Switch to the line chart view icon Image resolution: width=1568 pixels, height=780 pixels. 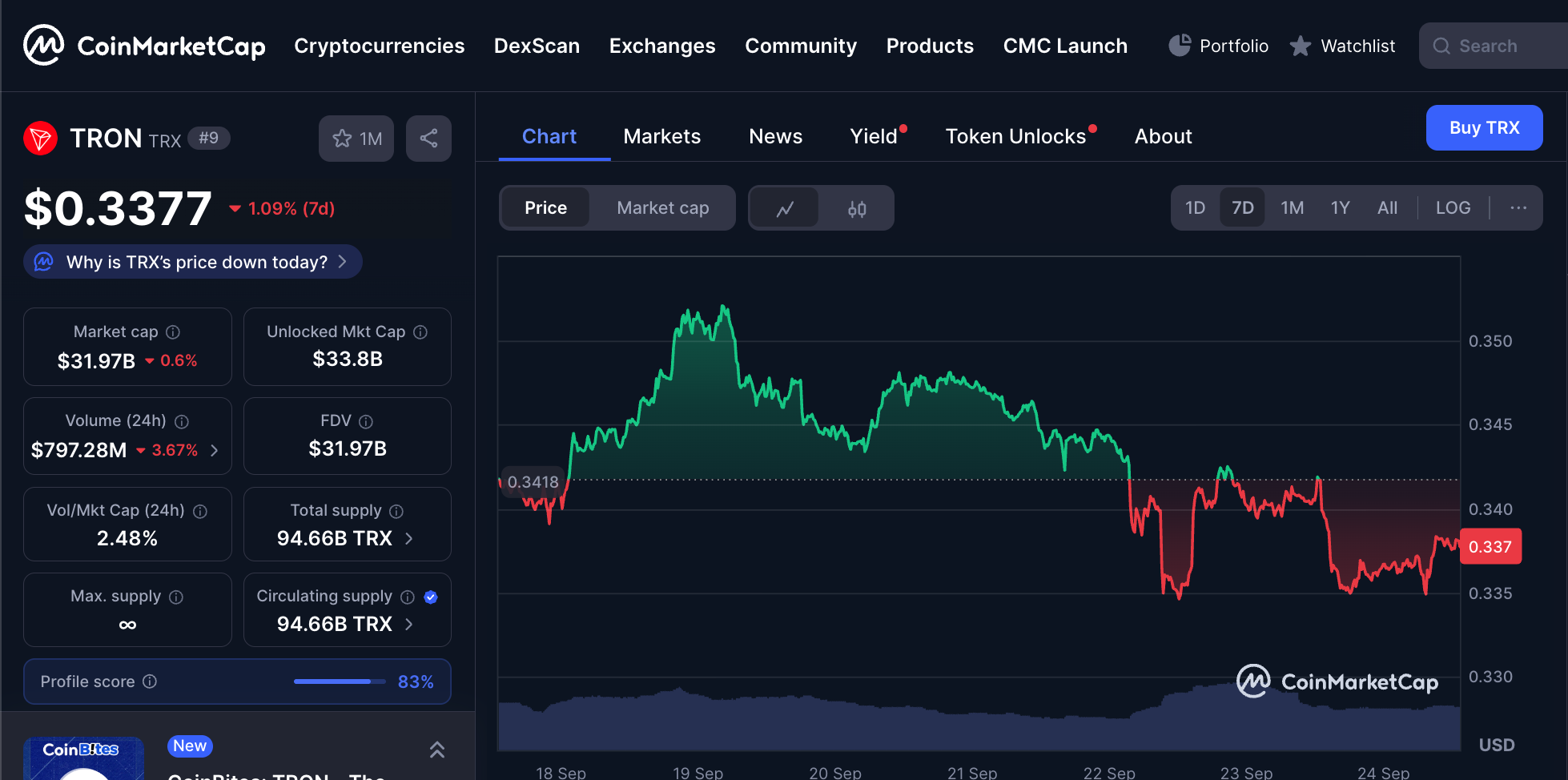(785, 208)
